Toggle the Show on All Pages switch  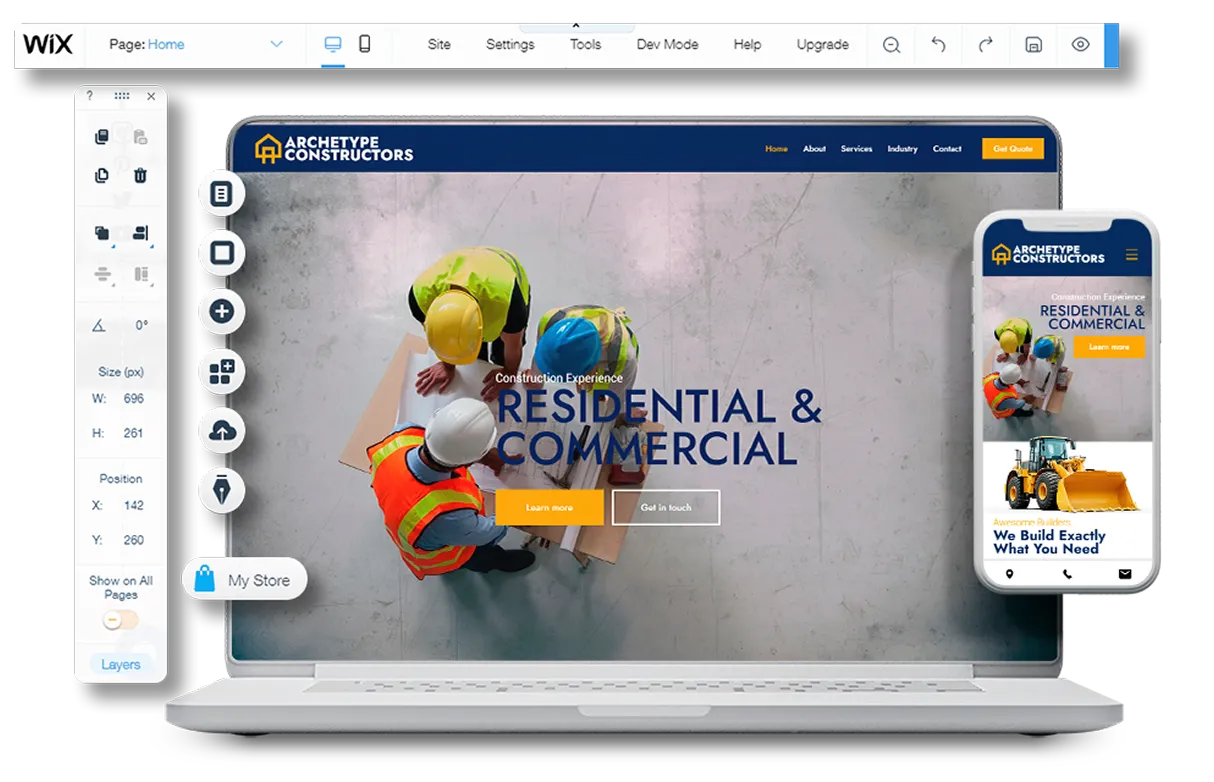(x=119, y=621)
